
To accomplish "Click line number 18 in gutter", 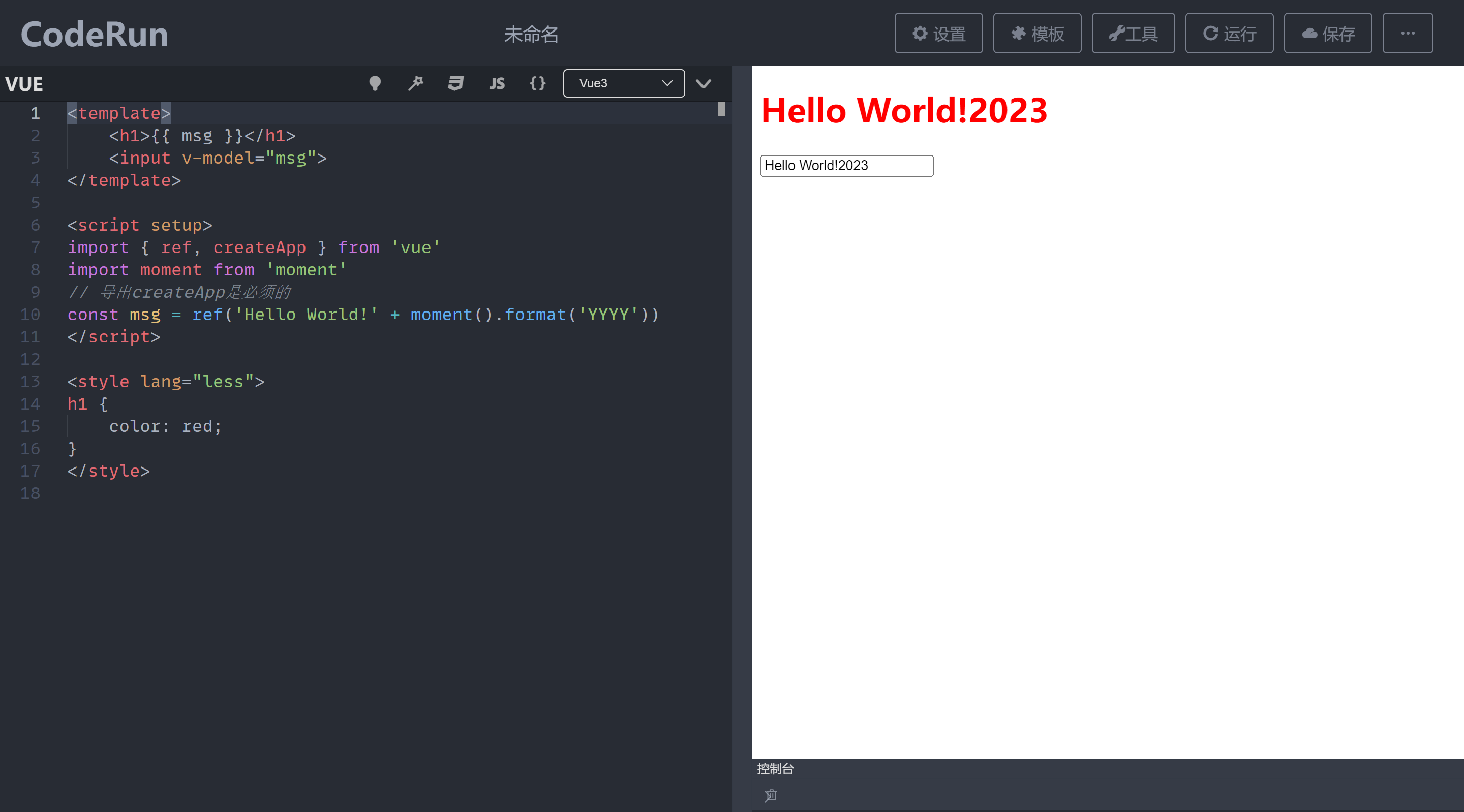I will click(30, 493).
